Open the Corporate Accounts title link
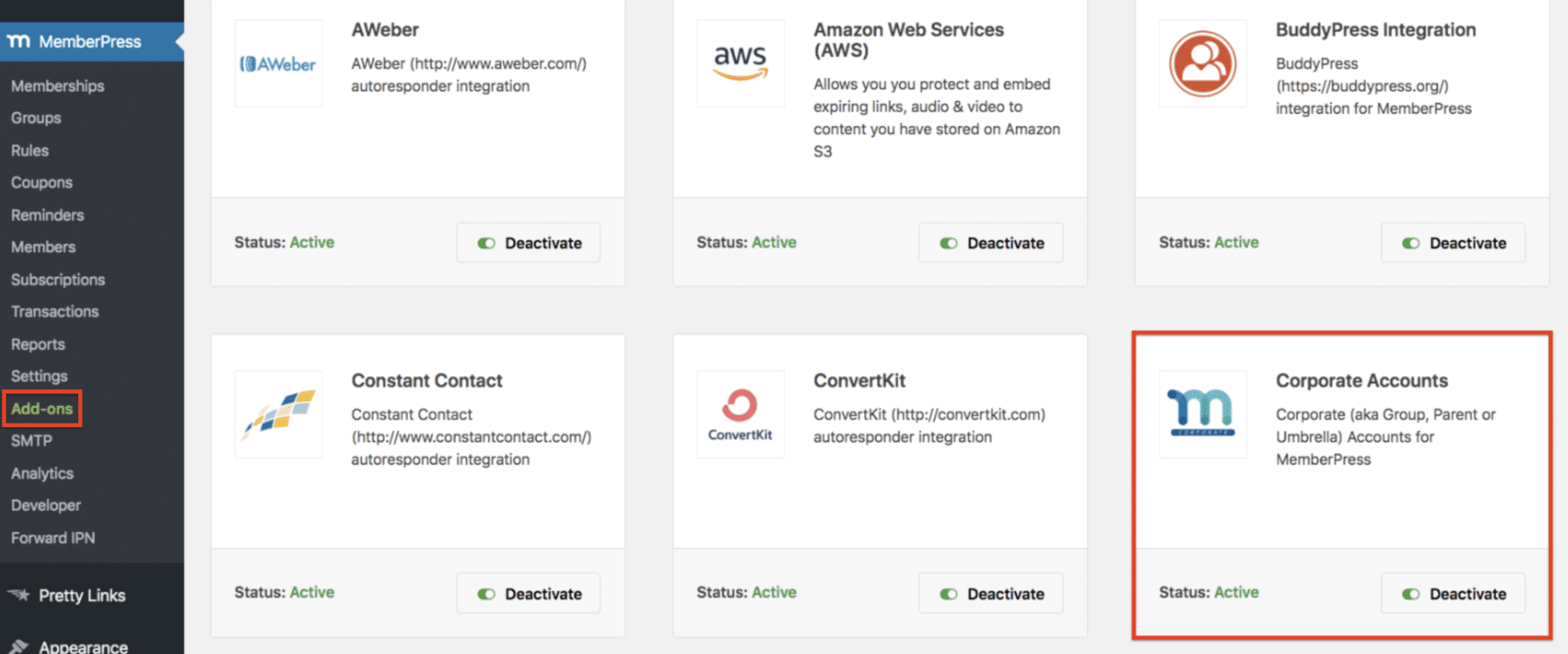1568x654 pixels. (1361, 381)
